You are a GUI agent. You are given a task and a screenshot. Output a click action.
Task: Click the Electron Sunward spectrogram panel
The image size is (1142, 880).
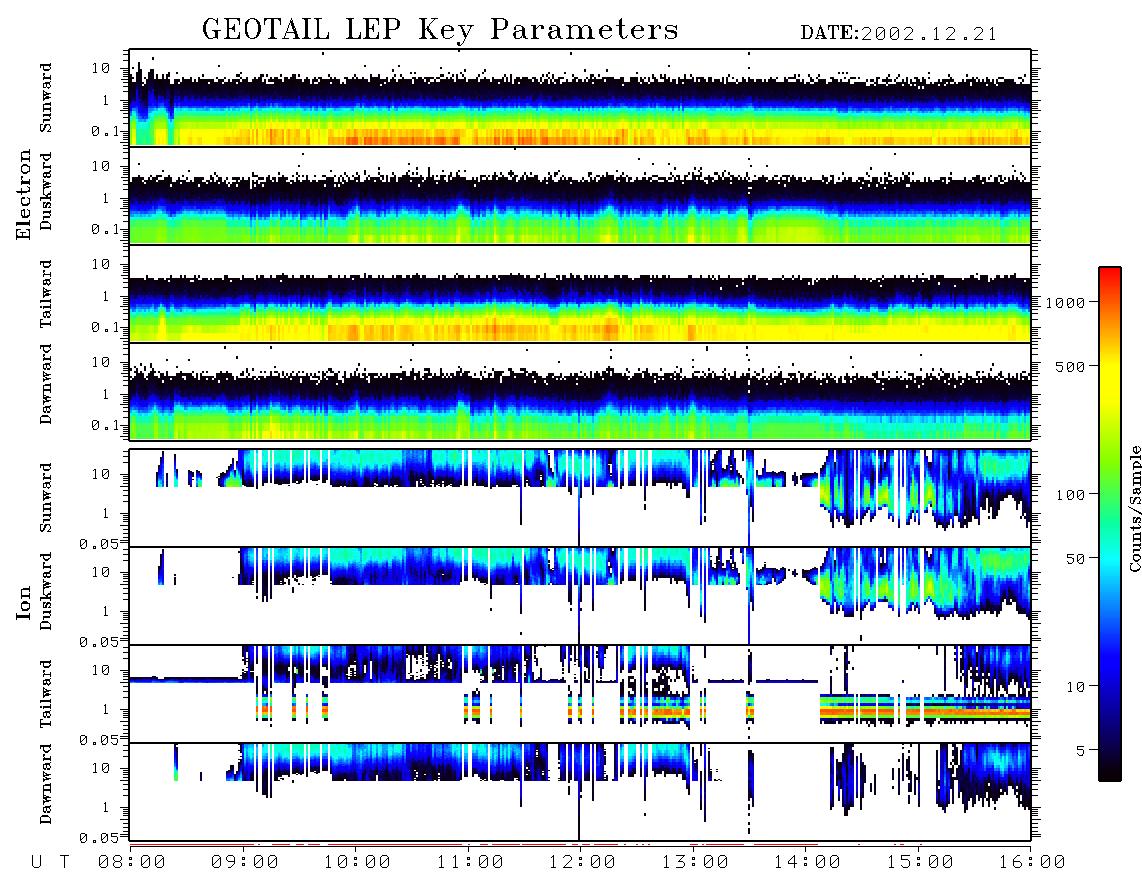click(580, 98)
